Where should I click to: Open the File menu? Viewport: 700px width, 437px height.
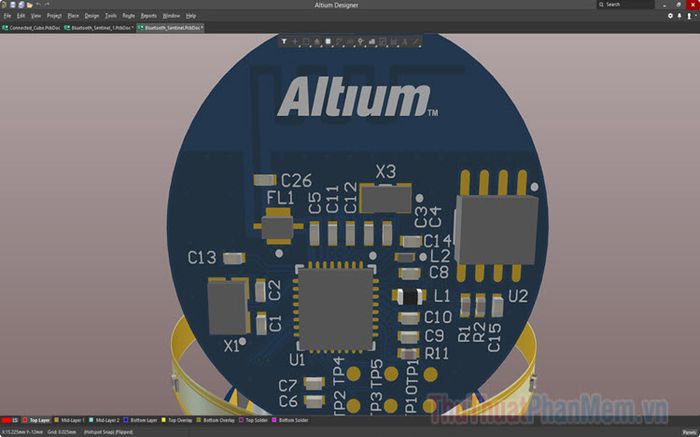click(7, 16)
